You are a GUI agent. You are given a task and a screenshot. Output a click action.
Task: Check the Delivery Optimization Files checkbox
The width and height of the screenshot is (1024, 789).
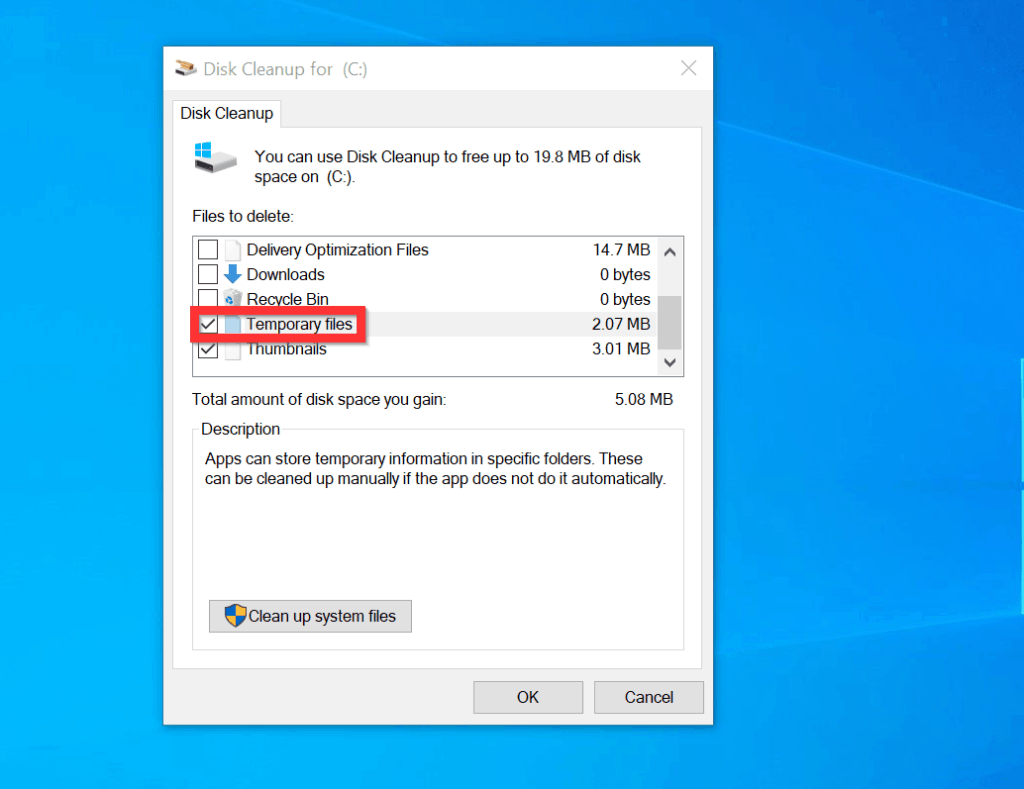coord(208,250)
